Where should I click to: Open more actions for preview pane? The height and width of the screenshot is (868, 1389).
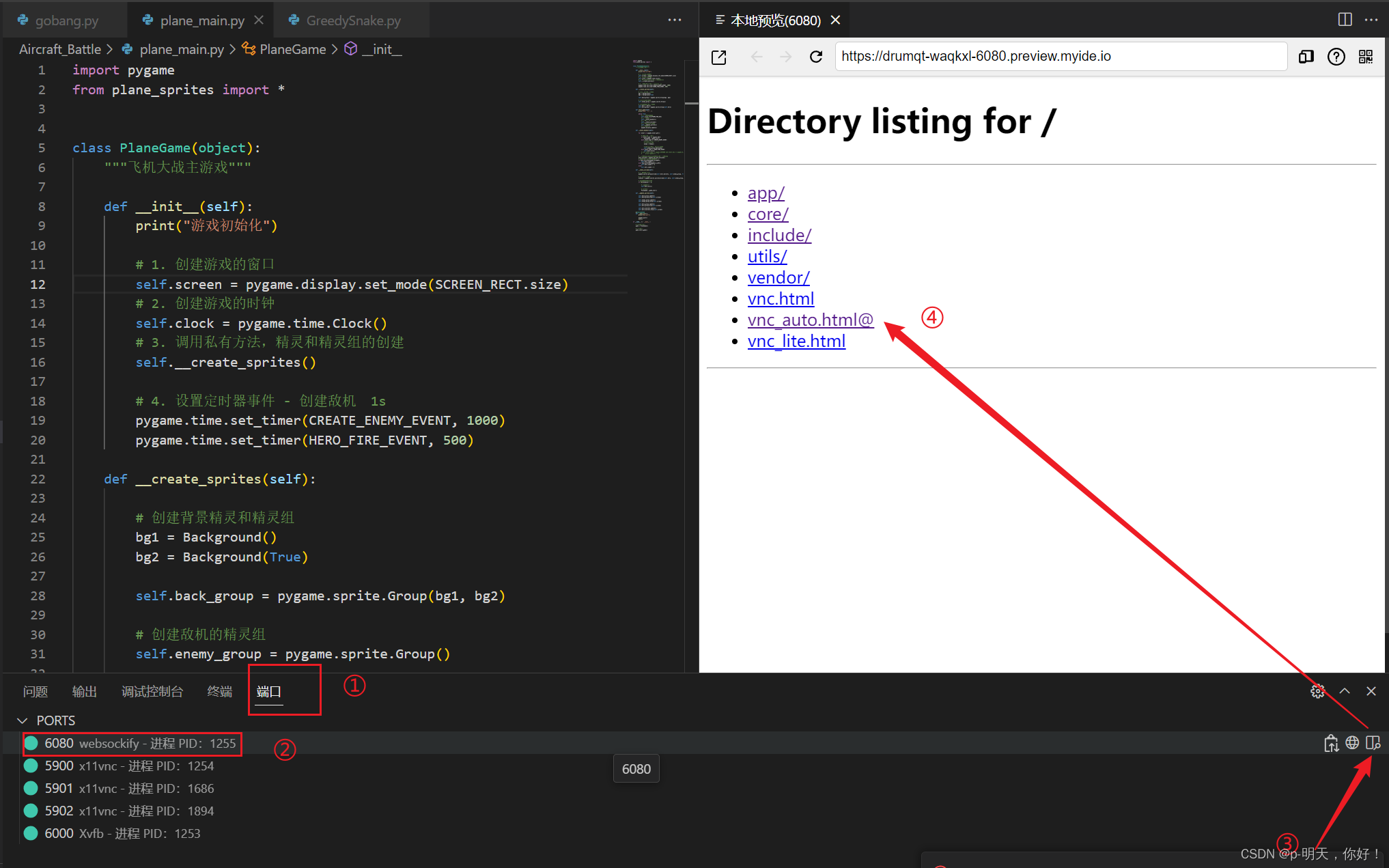[x=1371, y=20]
